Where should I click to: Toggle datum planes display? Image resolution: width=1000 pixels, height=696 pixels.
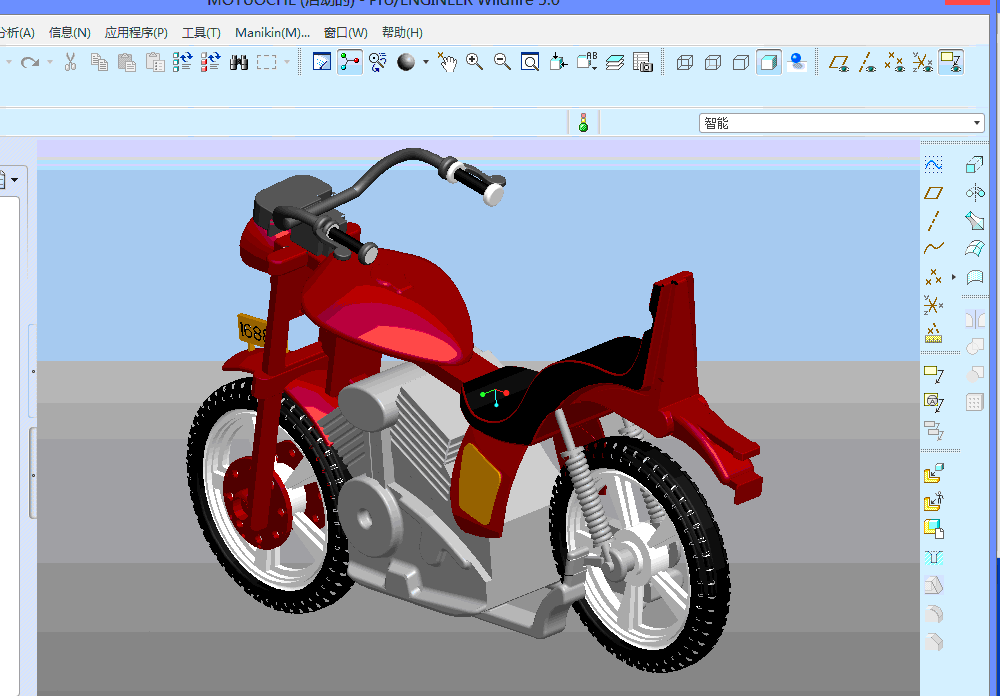pos(839,62)
